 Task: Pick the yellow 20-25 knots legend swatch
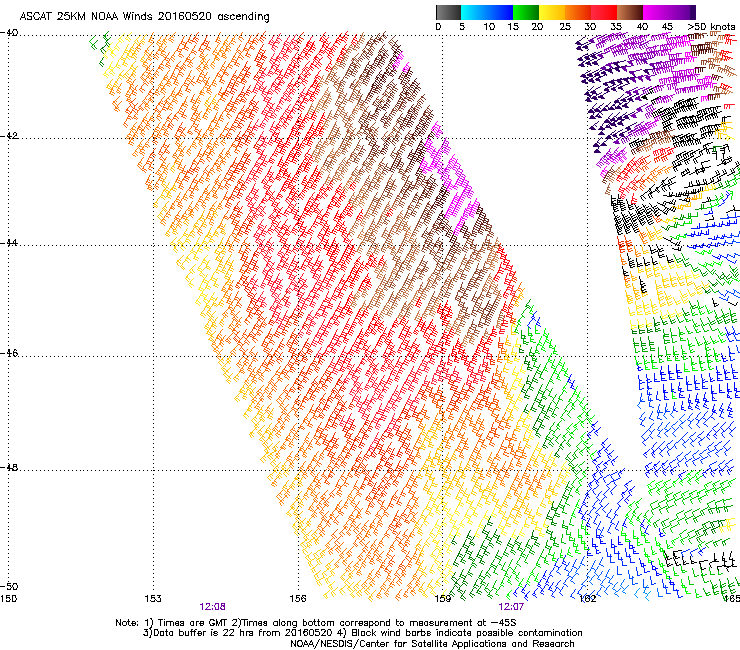(x=552, y=12)
